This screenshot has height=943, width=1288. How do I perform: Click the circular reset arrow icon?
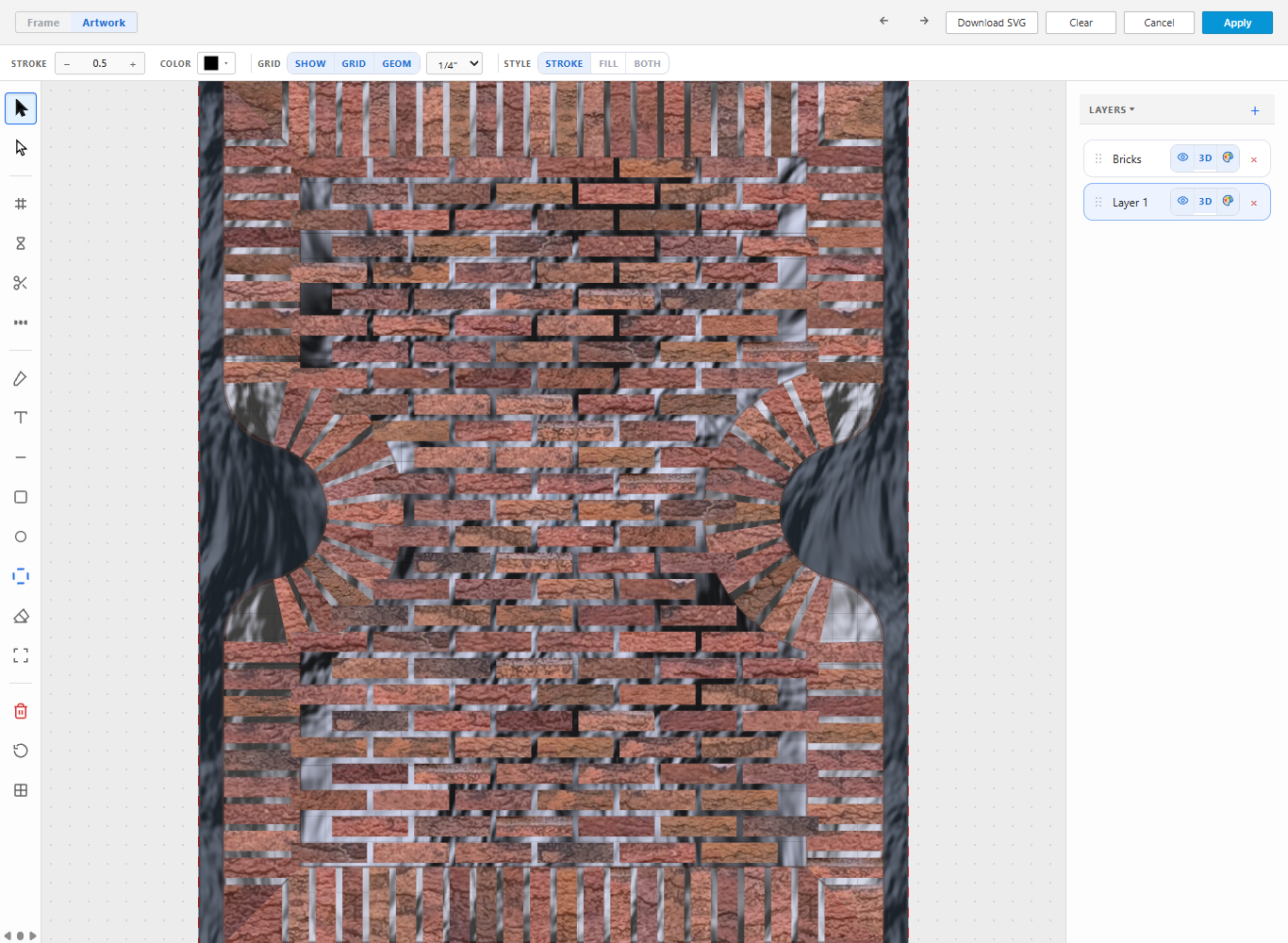click(21, 751)
